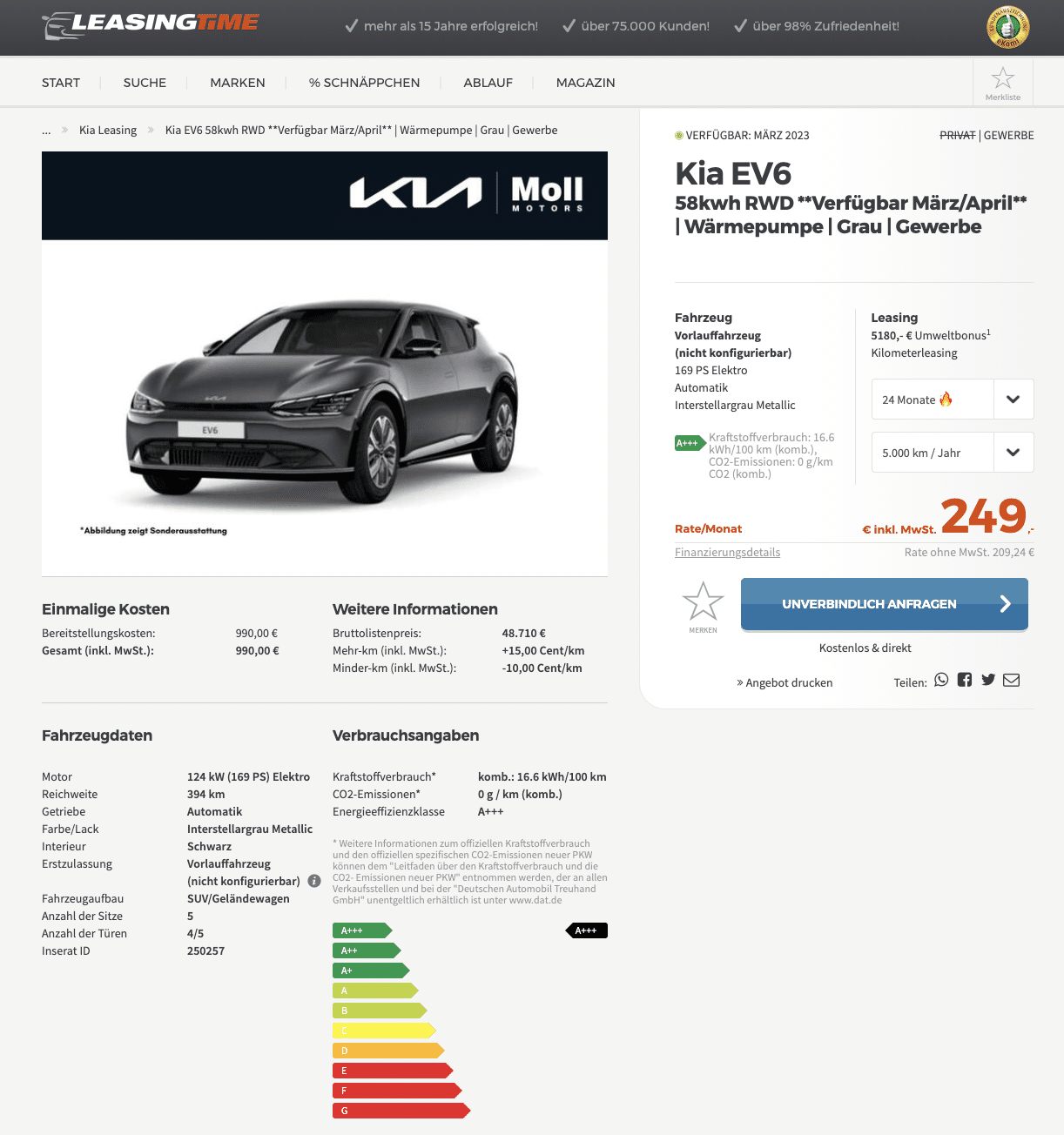Click the Interieur value Schwarz
This screenshot has width=1064, height=1135.
[210, 847]
